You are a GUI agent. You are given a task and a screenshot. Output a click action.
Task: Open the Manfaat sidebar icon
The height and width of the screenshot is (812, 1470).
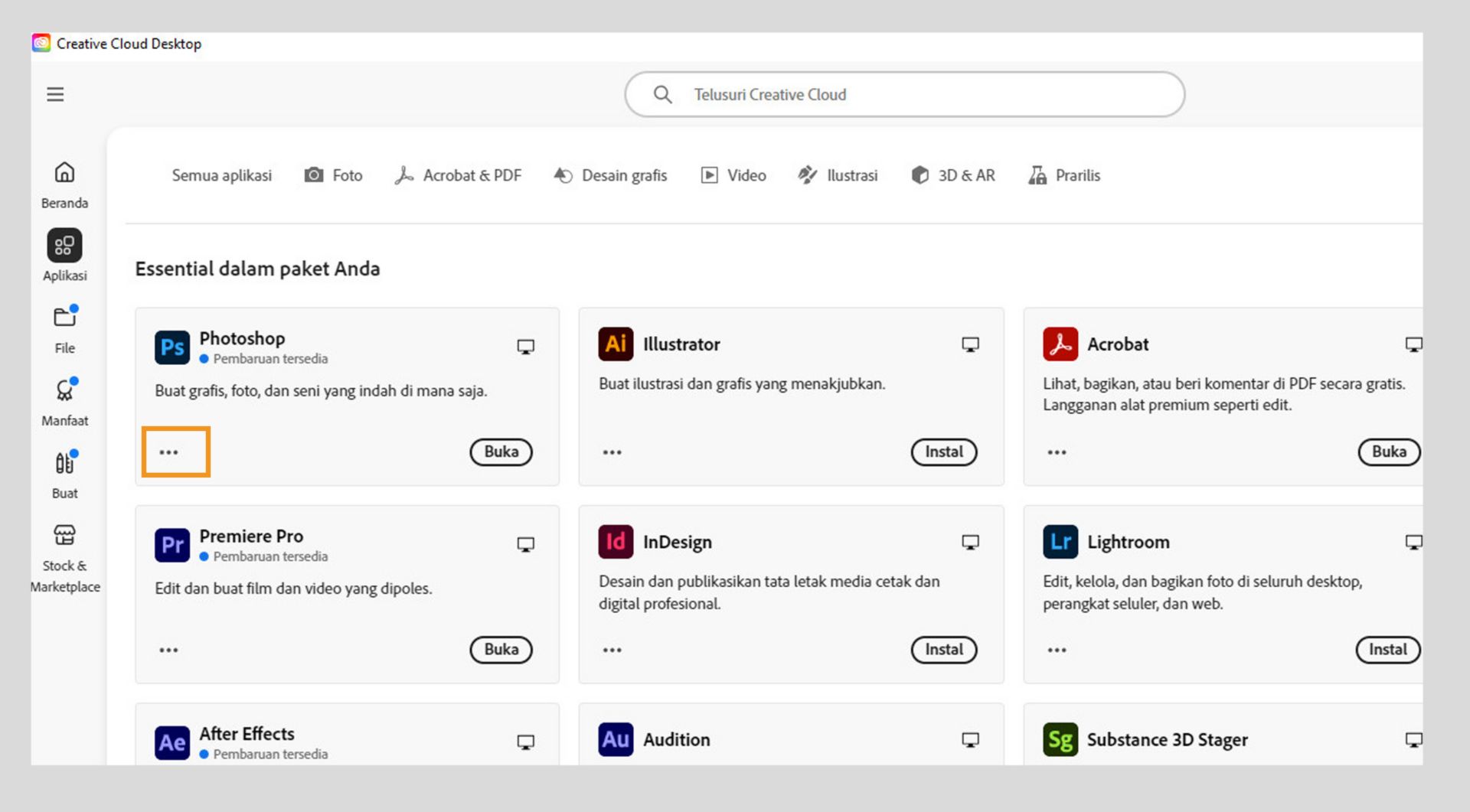tap(64, 391)
